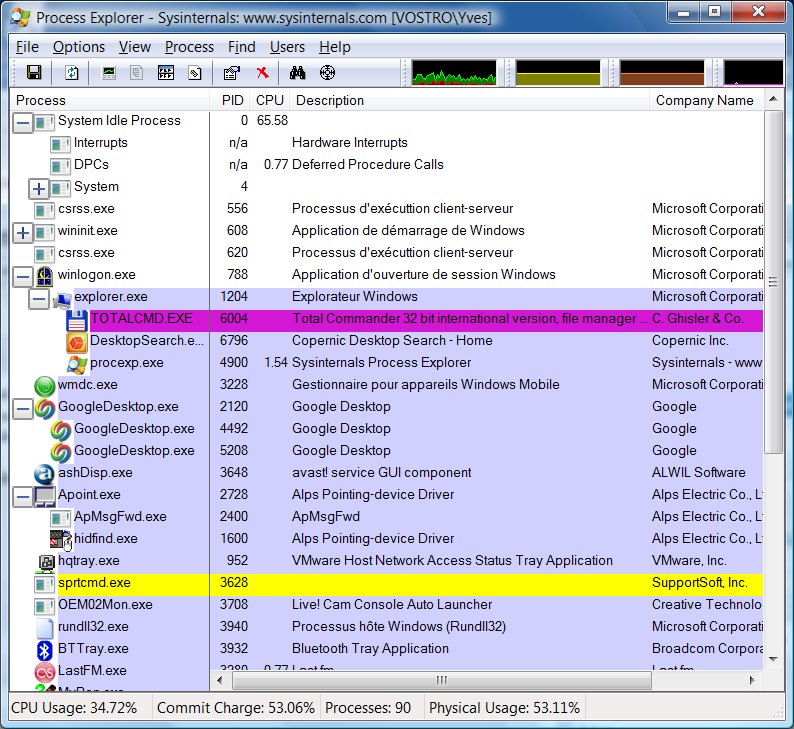Viewport: 794px width, 729px height.
Task: Click the green CPU usage graph
Action: click(454, 73)
